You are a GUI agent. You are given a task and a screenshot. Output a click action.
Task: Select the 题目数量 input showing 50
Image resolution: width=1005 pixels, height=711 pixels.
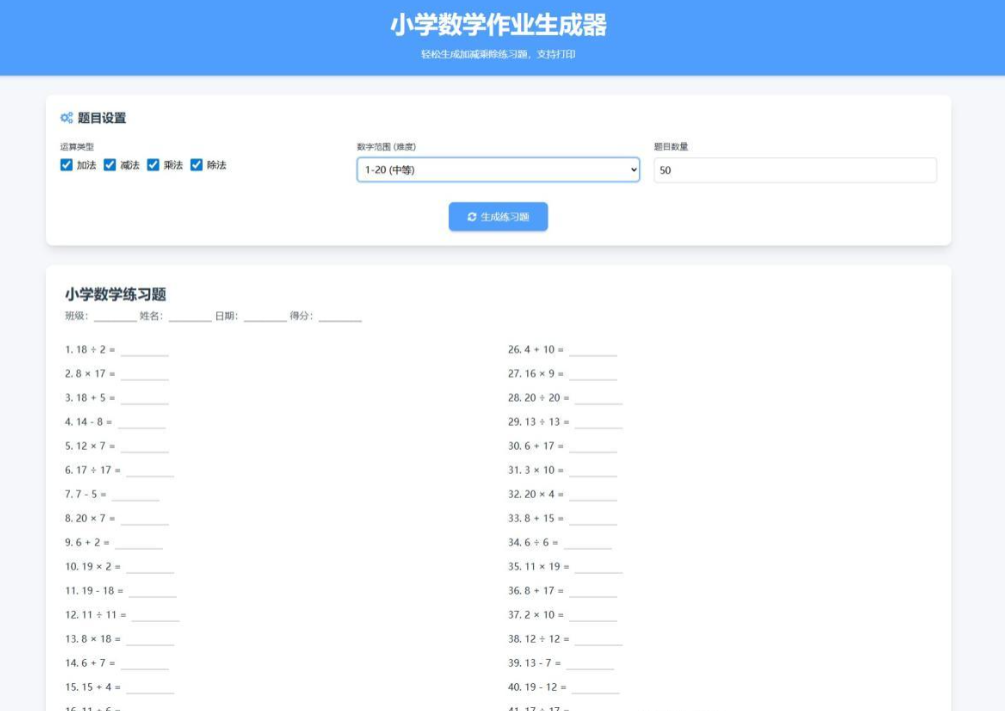pos(795,172)
